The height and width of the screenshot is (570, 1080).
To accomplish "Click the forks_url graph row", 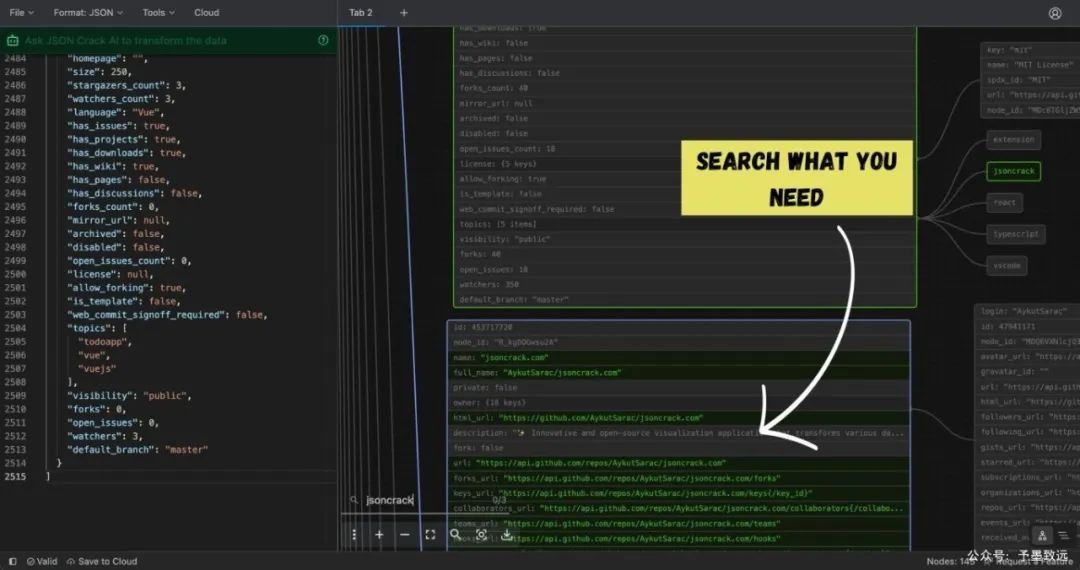I will 678,478.
